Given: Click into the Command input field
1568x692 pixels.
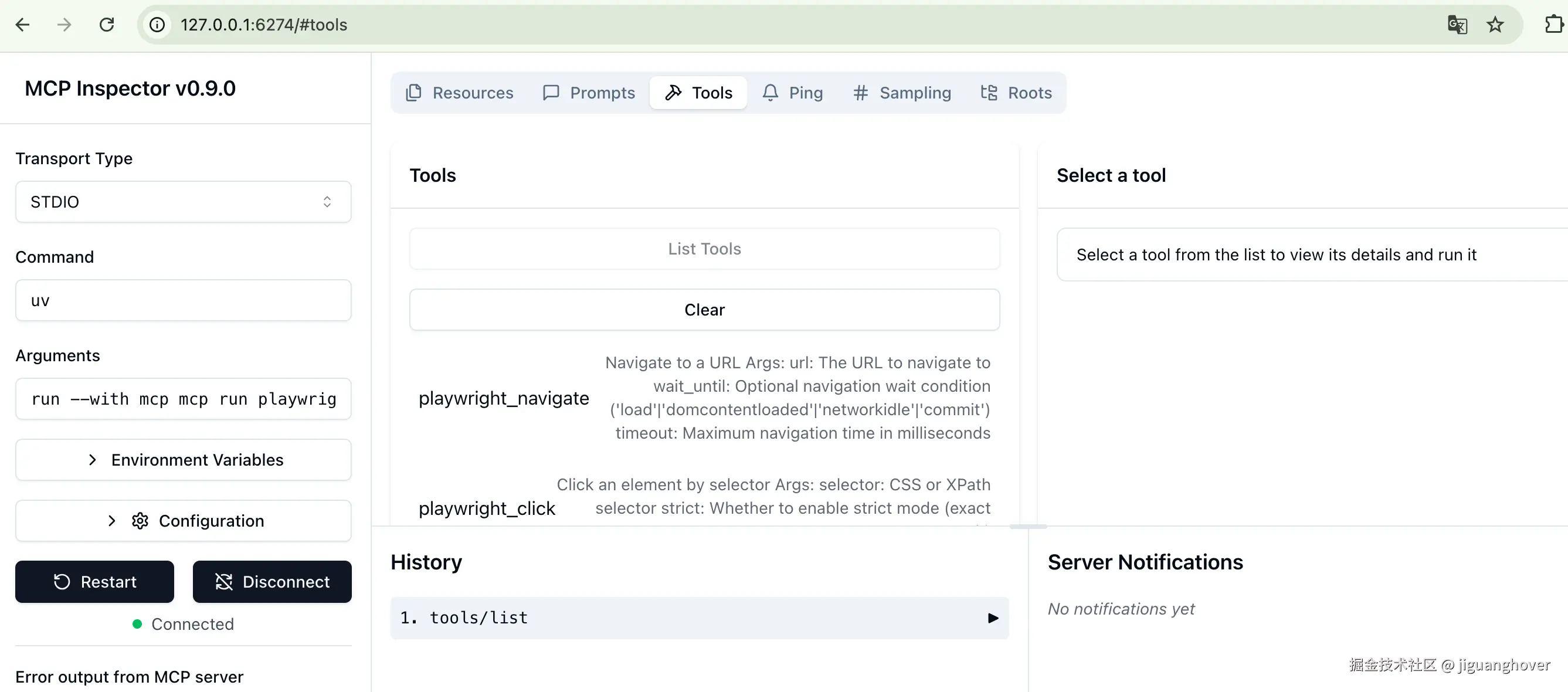Looking at the screenshot, I should 182,300.
